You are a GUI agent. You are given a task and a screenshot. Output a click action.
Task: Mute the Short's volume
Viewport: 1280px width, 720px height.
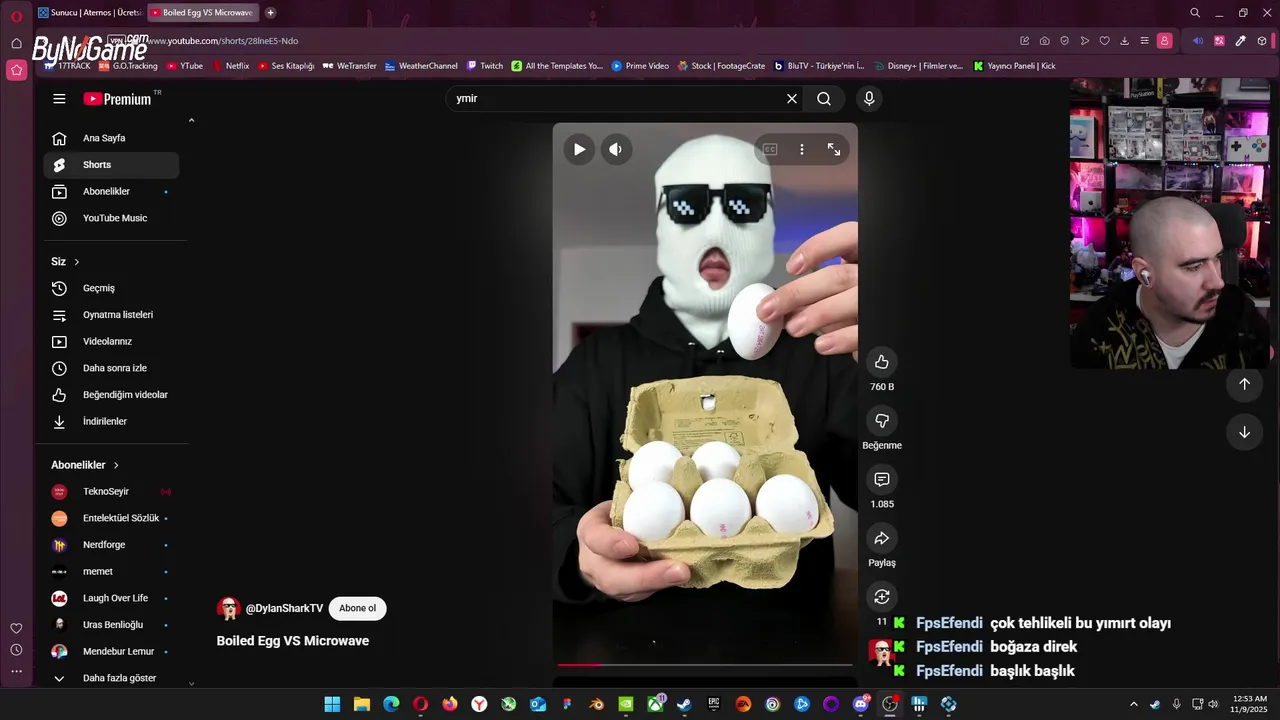pos(616,149)
